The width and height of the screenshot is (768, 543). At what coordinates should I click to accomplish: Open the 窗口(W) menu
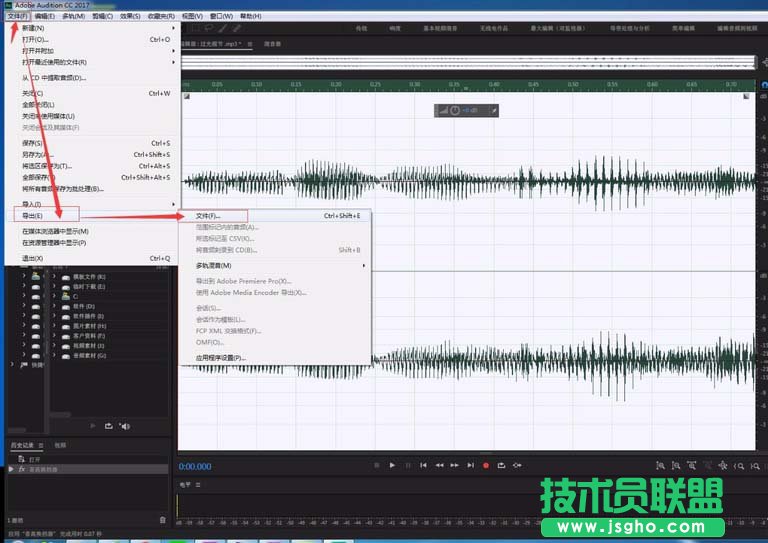tap(221, 16)
